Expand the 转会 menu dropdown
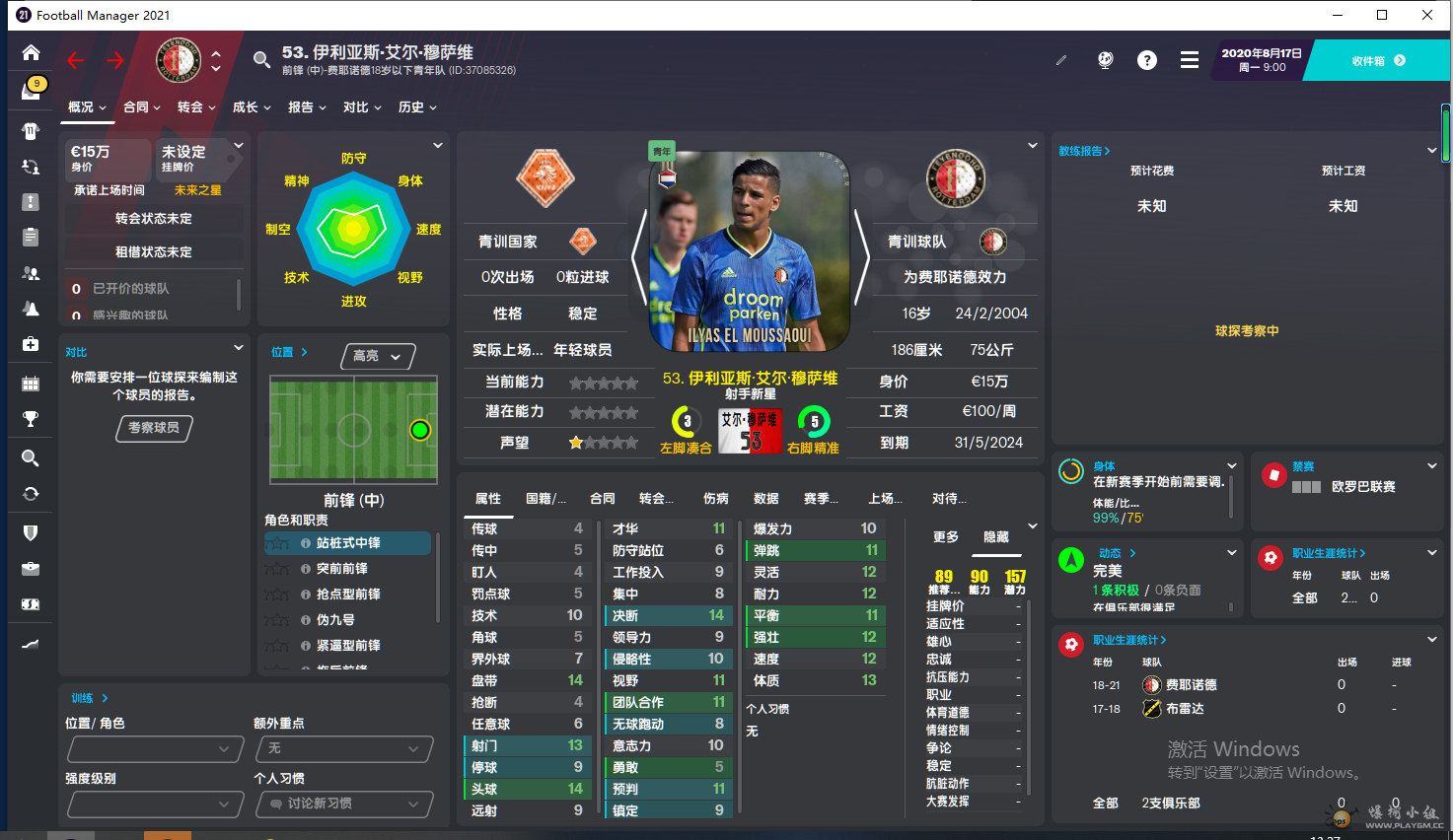 [196, 107]
